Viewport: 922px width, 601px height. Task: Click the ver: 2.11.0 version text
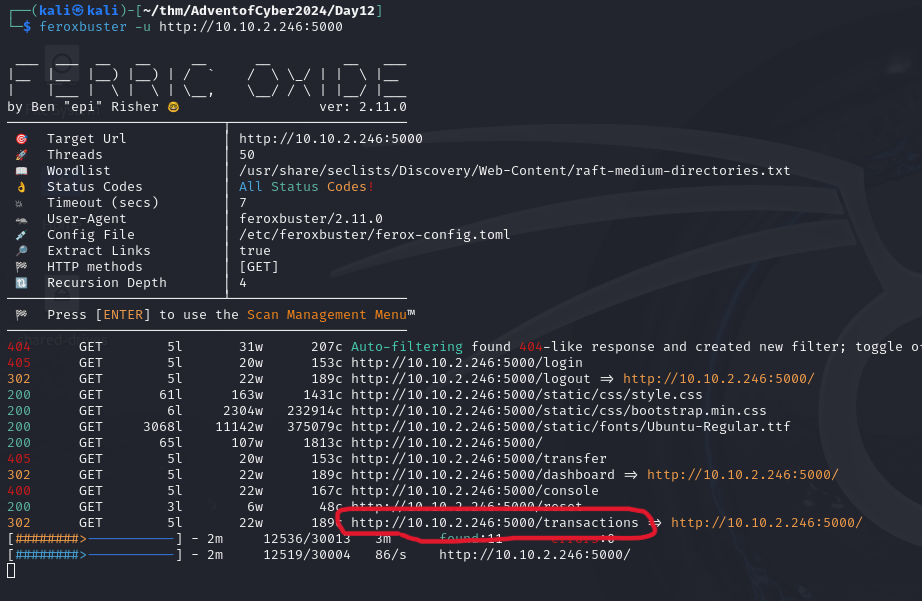pos(363,107)
